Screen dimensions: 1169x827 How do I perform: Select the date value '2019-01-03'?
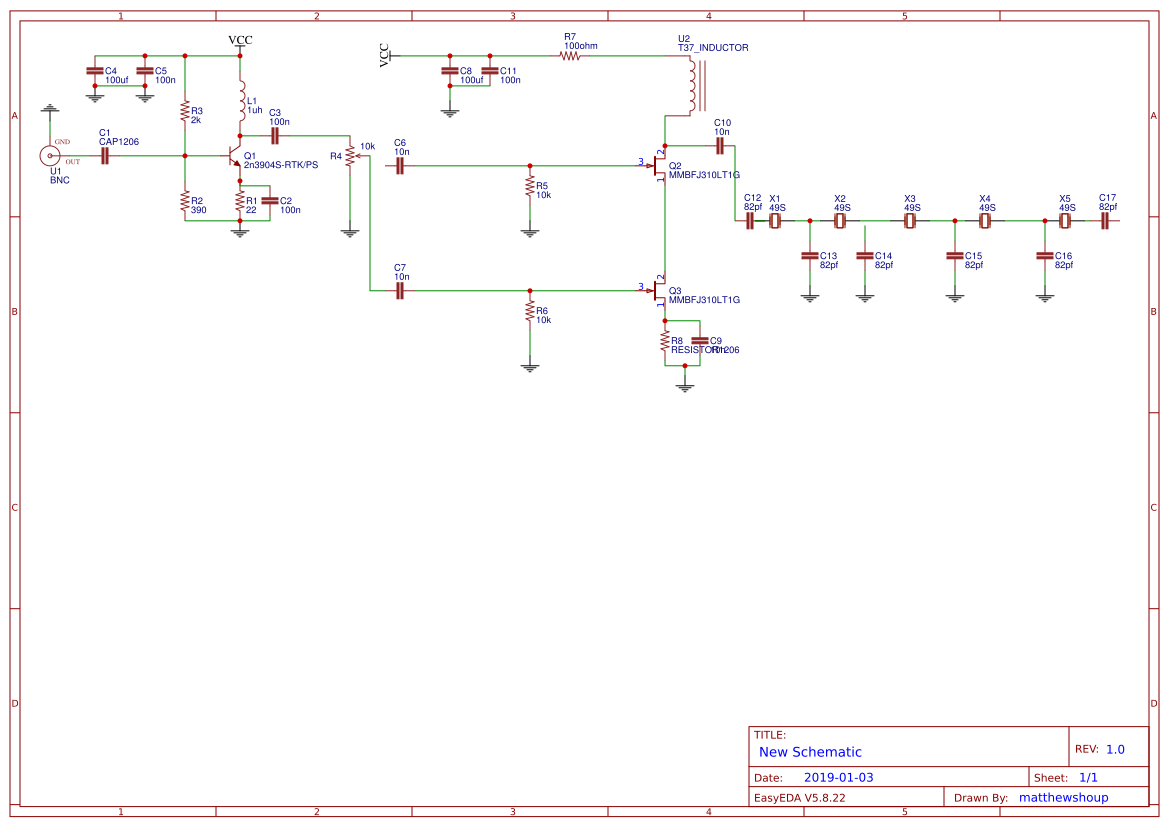[x=839, y=777]
